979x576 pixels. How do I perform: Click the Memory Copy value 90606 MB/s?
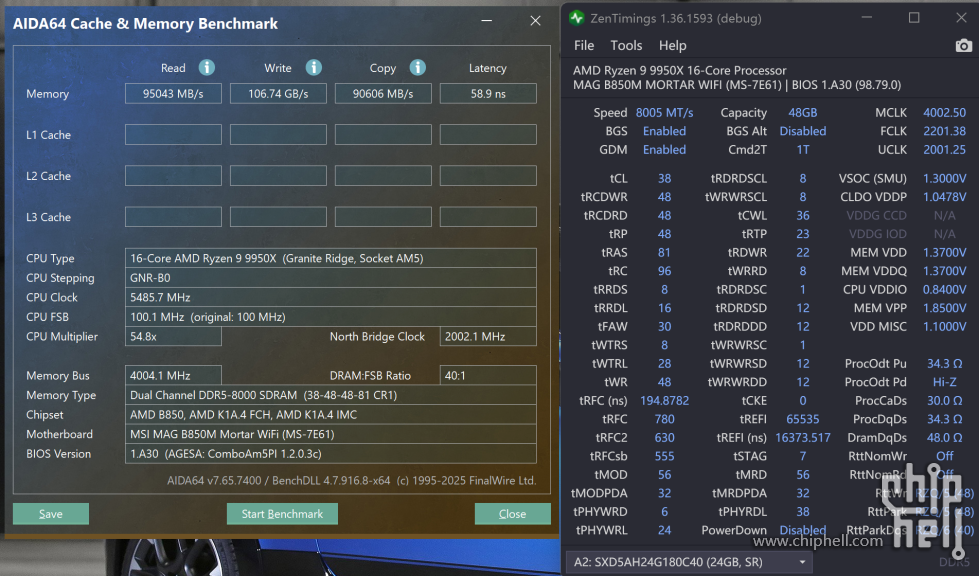(383, 94)
